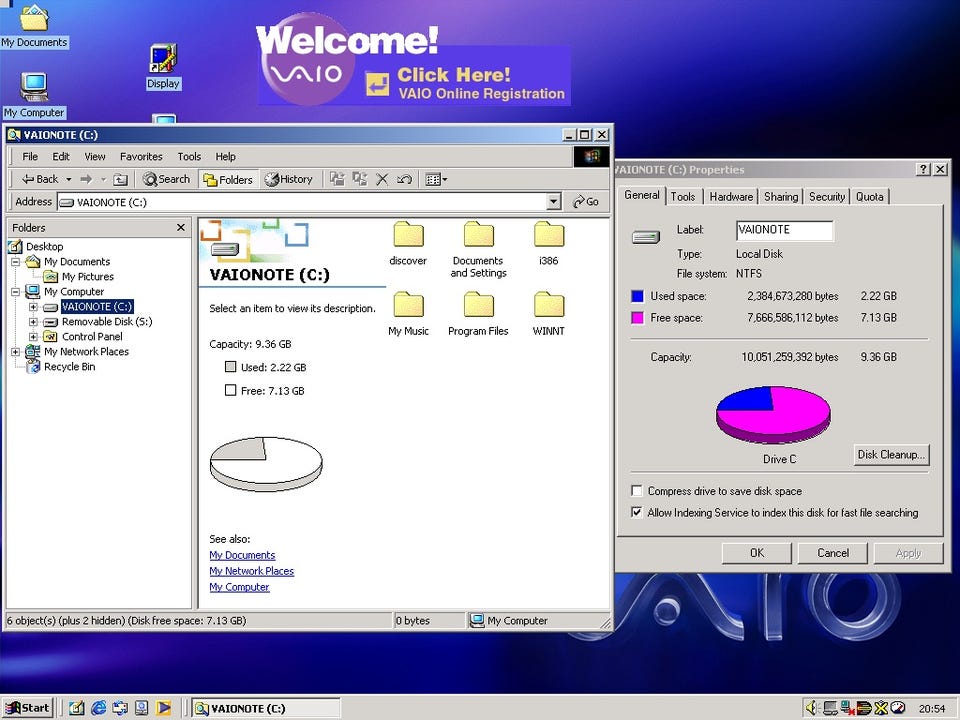
Task: Open the My Network Places link
Action: [x=252, y=571]
